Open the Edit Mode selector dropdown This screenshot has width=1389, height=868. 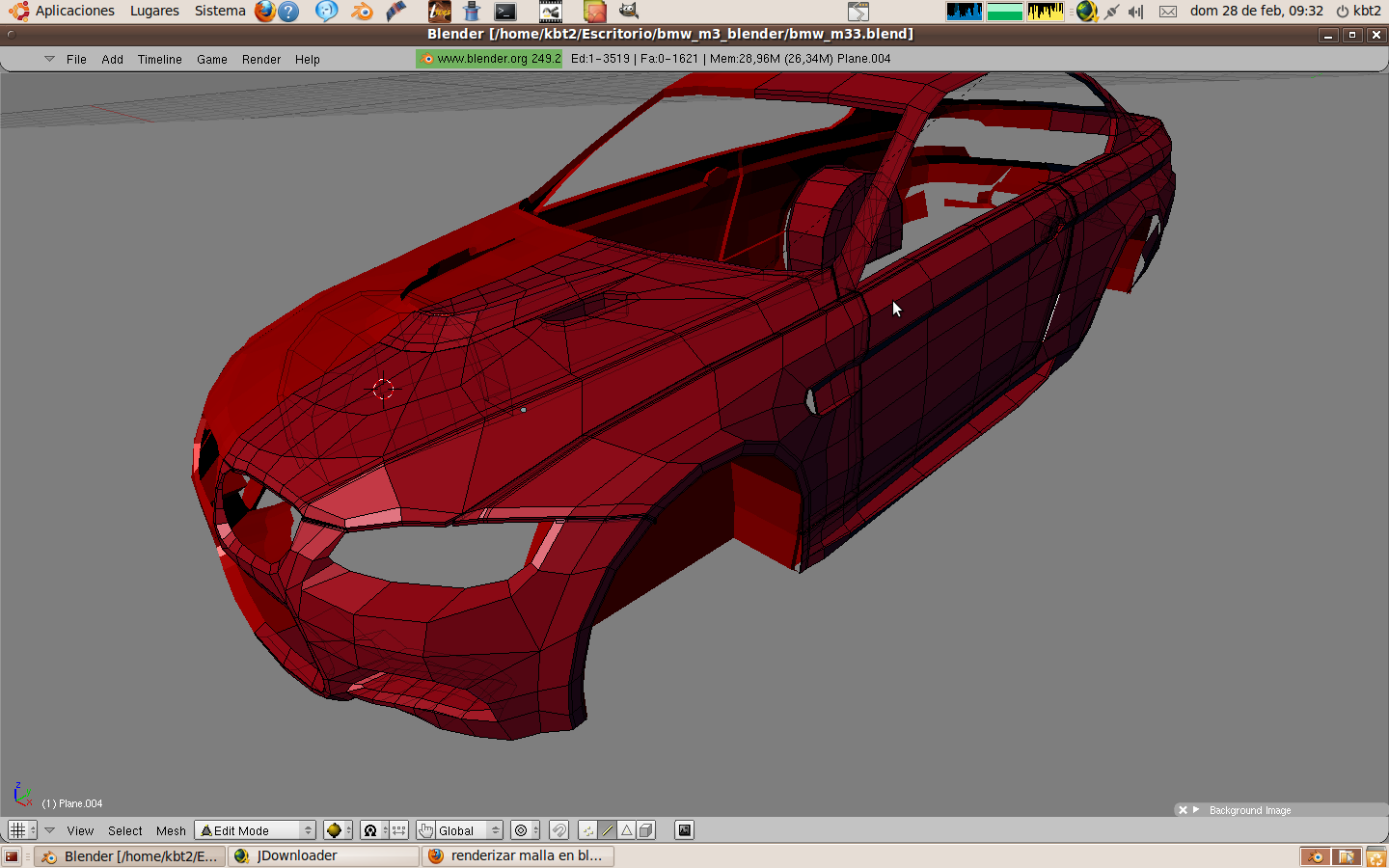coord(256,830)
